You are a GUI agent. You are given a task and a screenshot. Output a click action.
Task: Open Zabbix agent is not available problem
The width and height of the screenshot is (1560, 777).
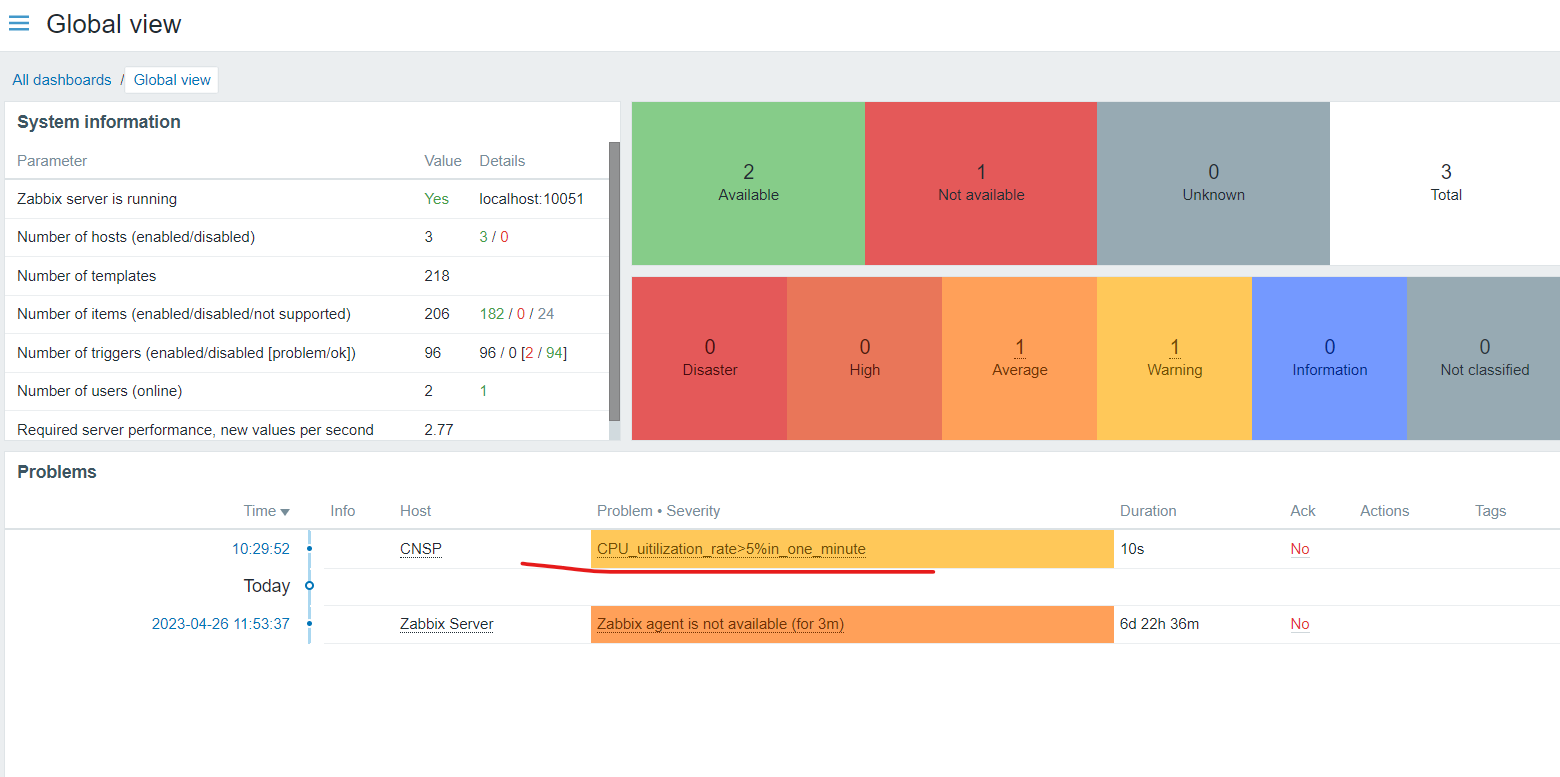coord(720,624)
